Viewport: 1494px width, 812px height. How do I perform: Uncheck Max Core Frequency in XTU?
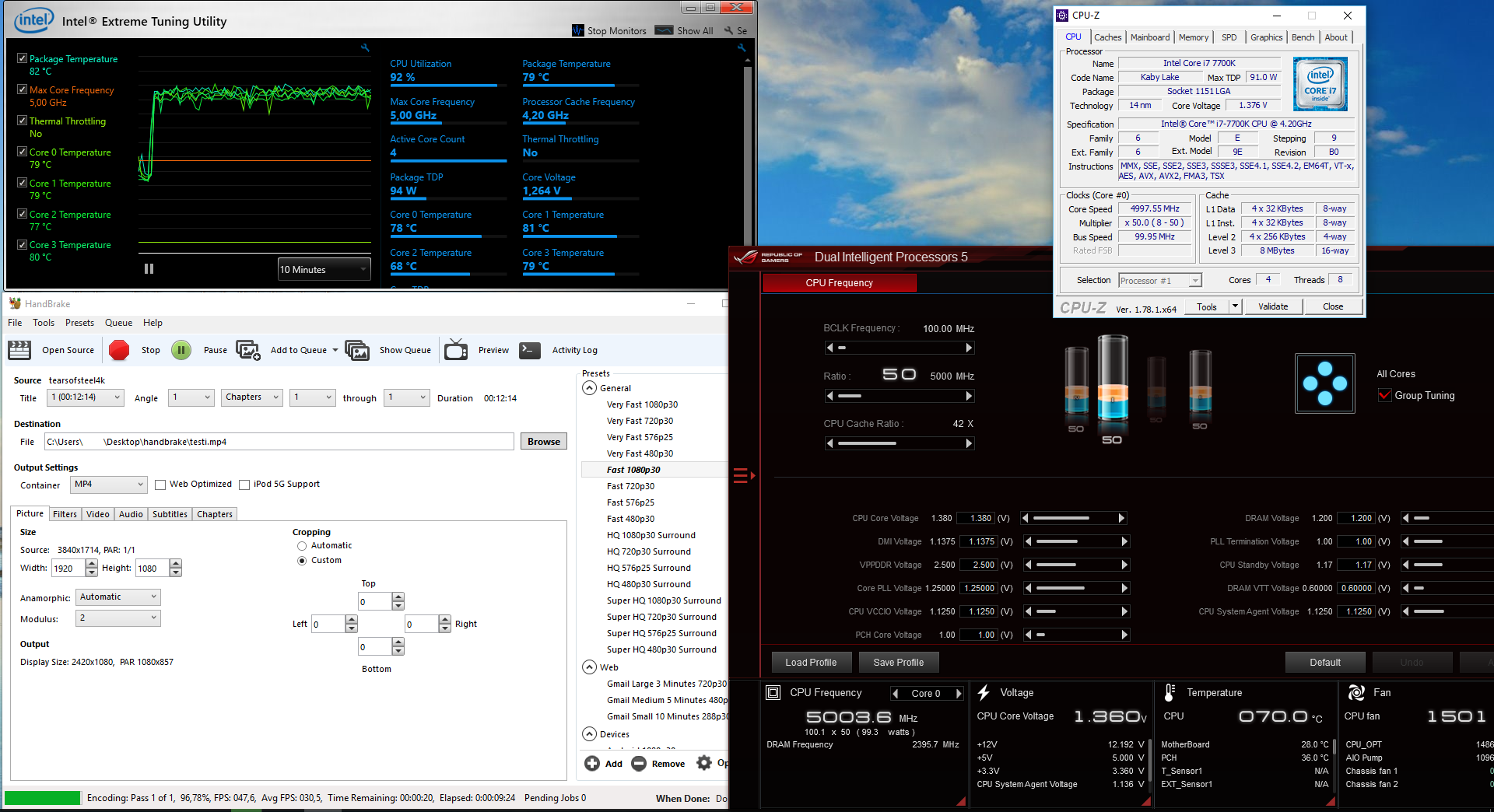click(x=23, y=89)
